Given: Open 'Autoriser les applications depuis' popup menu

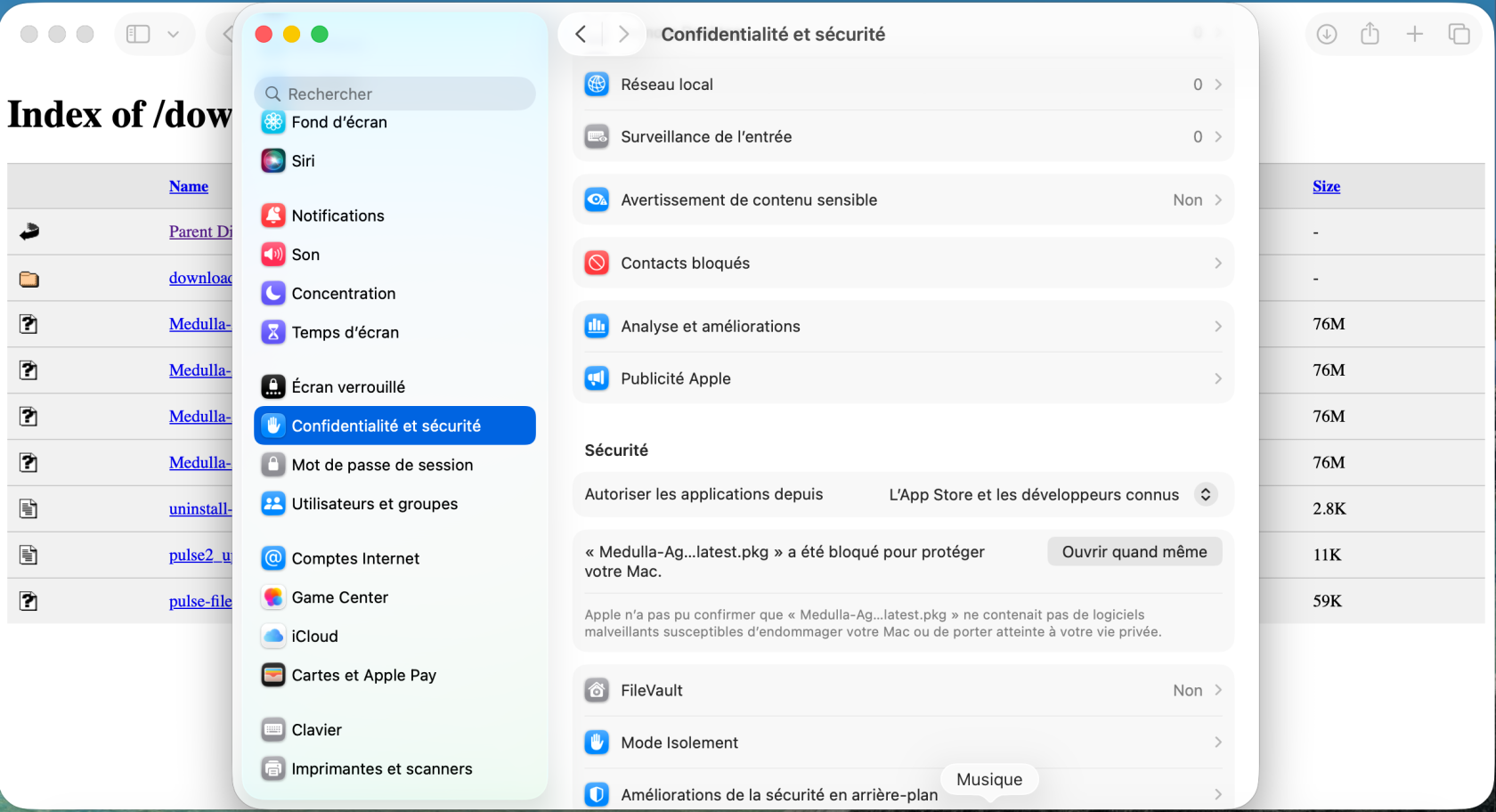Looking at the screenshot, I should [x=1205, y=494].
